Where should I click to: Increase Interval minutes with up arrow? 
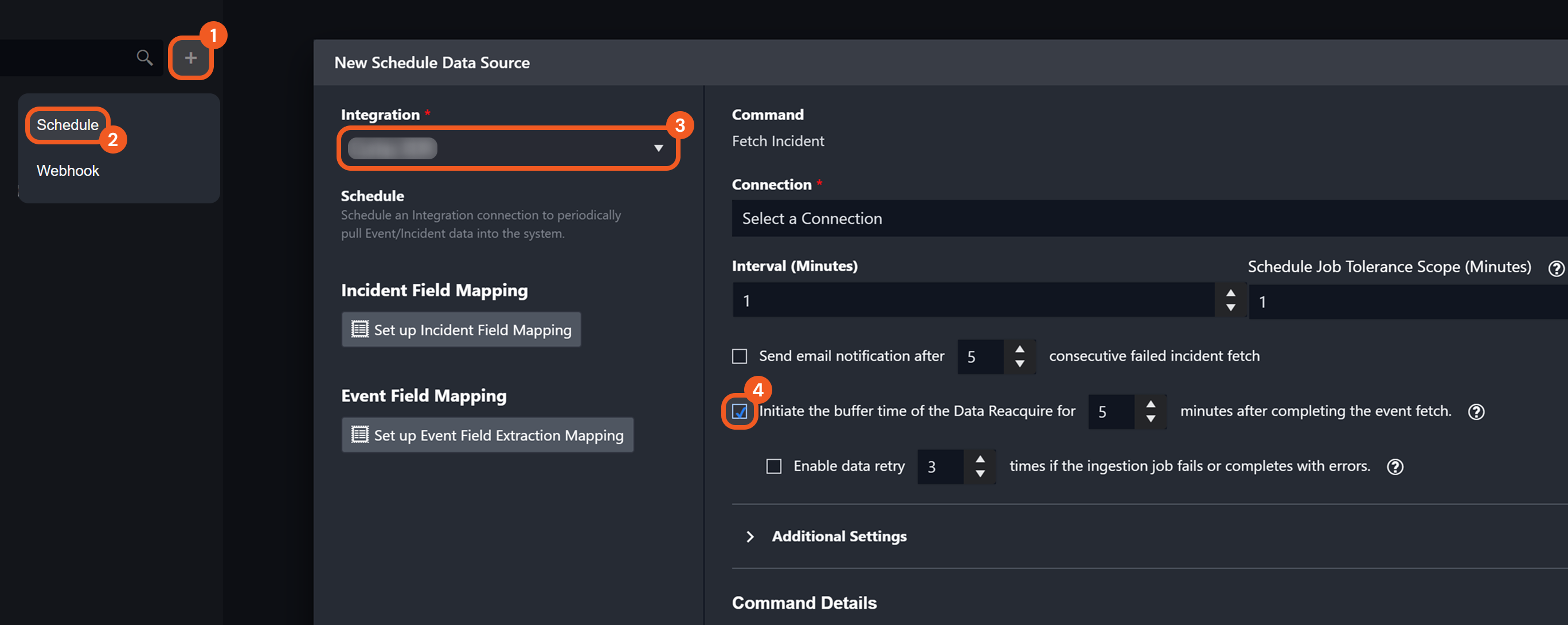pos(1230,293)
